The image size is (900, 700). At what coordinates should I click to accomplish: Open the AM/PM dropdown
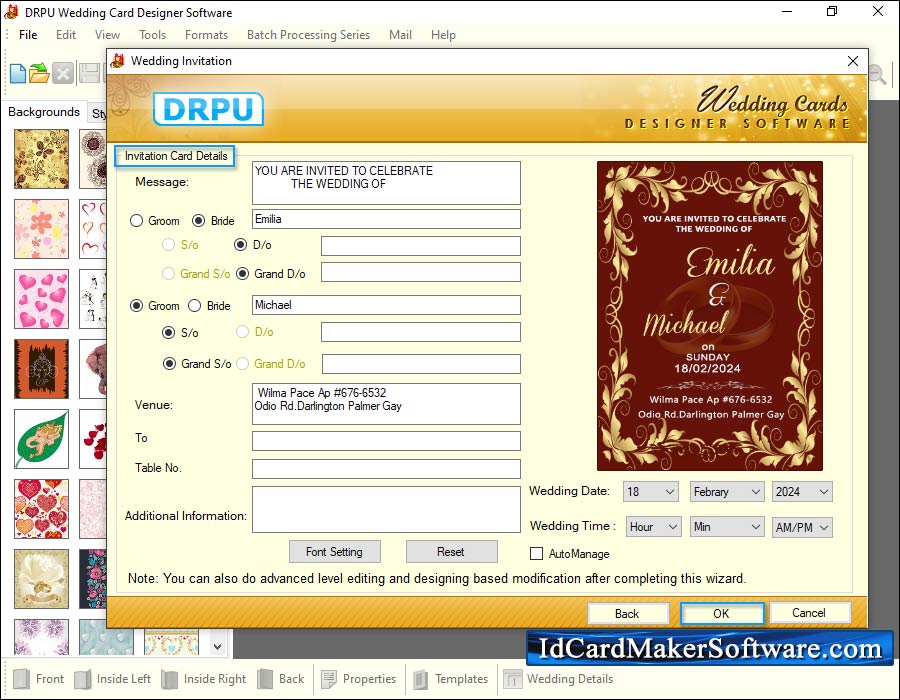pos(802,527)
